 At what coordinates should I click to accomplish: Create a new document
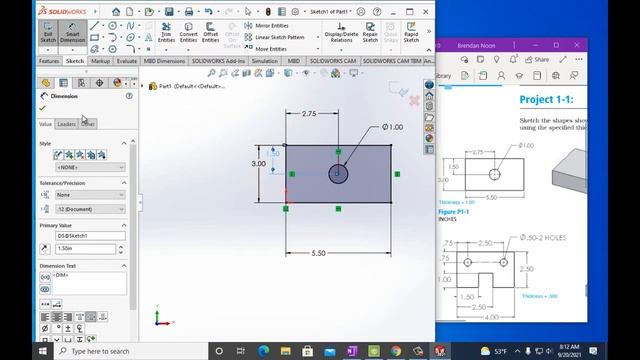tap(129, 12)
